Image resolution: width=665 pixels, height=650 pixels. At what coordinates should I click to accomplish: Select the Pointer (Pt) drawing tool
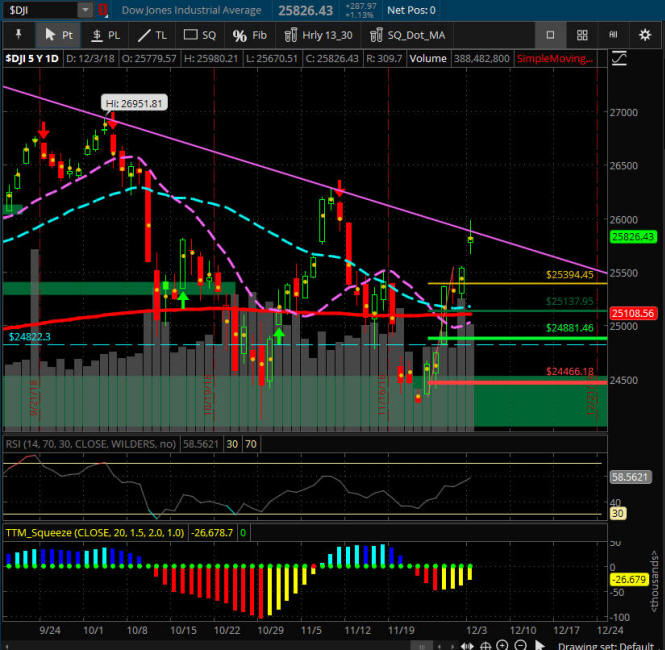58,35
